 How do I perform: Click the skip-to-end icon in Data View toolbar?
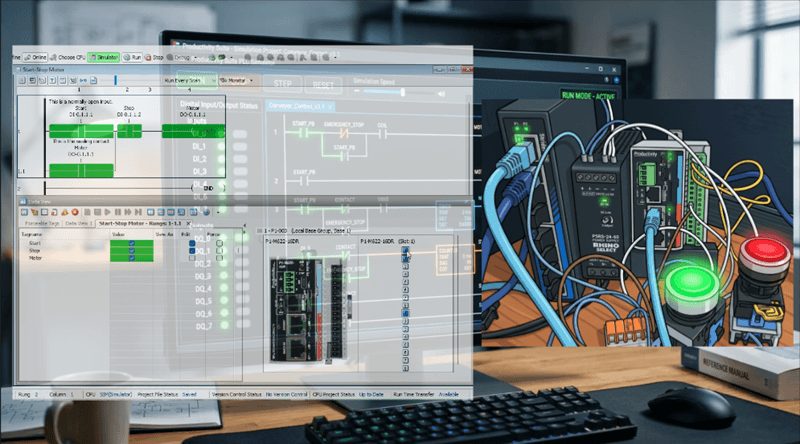point(138,212)
